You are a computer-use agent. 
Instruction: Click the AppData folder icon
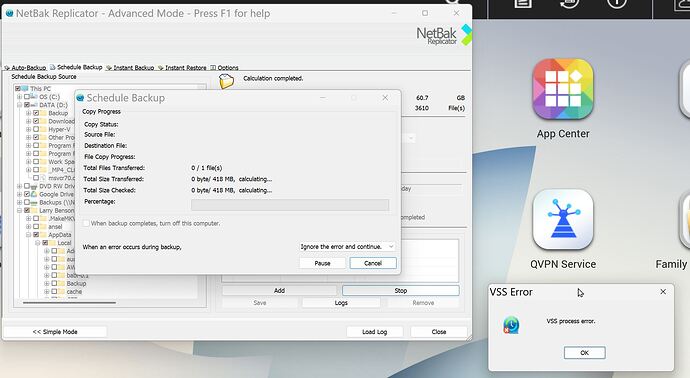click(x=43, y=235)
